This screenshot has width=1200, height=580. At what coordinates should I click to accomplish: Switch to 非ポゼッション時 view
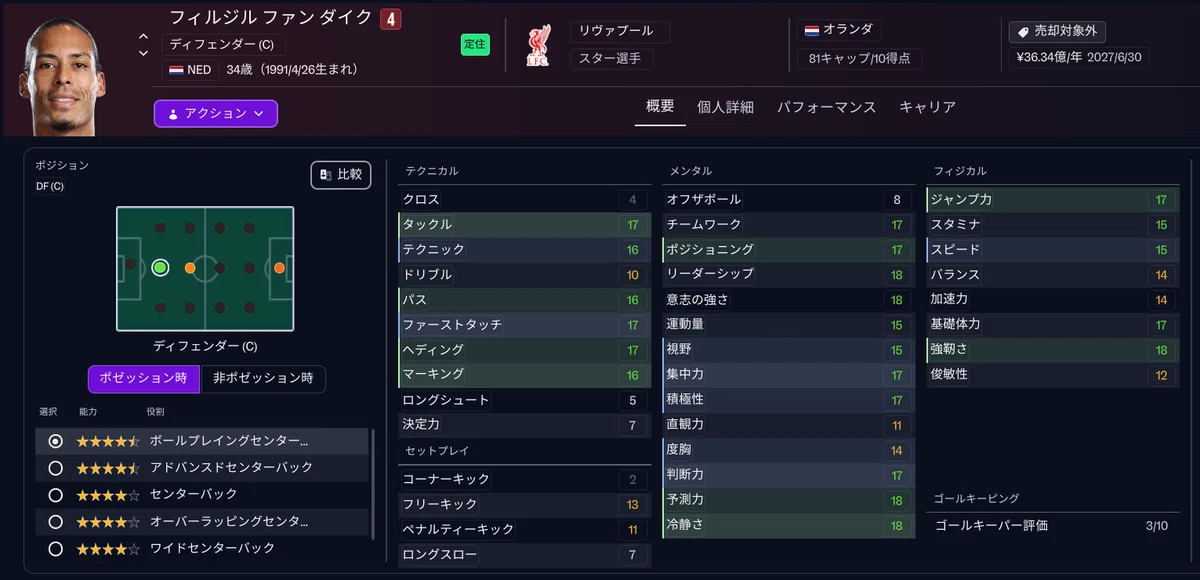(263, 378)
